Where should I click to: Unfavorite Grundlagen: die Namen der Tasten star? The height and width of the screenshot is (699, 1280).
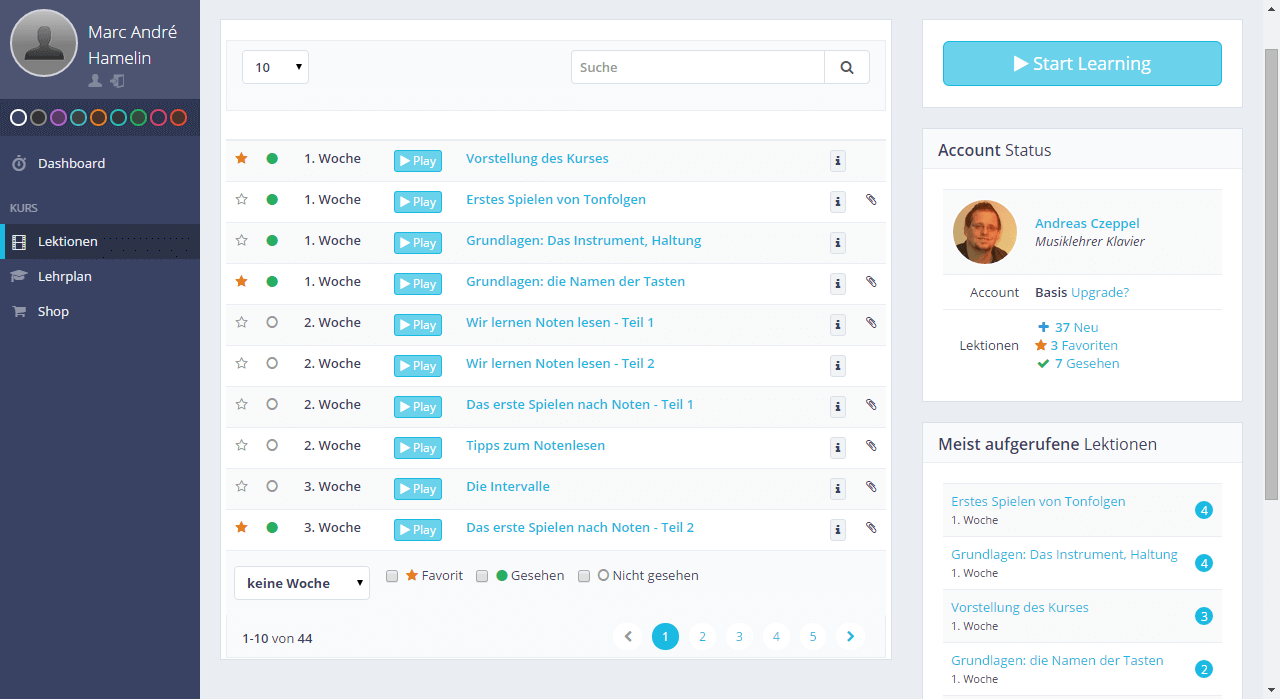pos(241,282)
